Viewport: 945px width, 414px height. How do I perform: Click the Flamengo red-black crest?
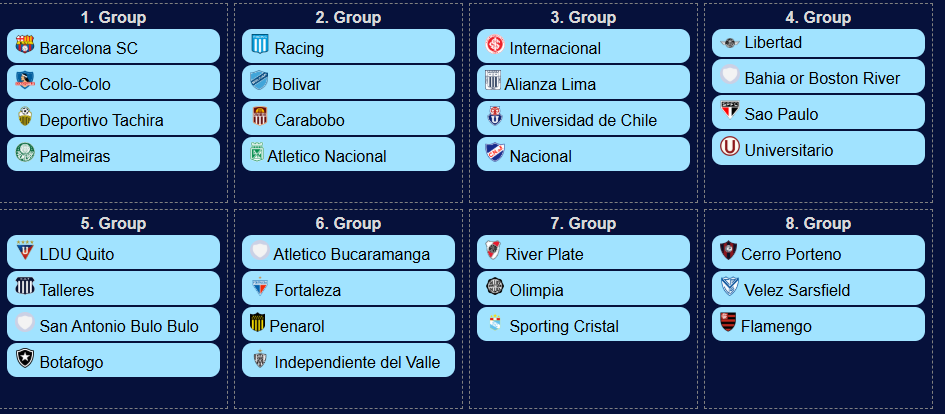pyautogui.click(x=728, y=322)
